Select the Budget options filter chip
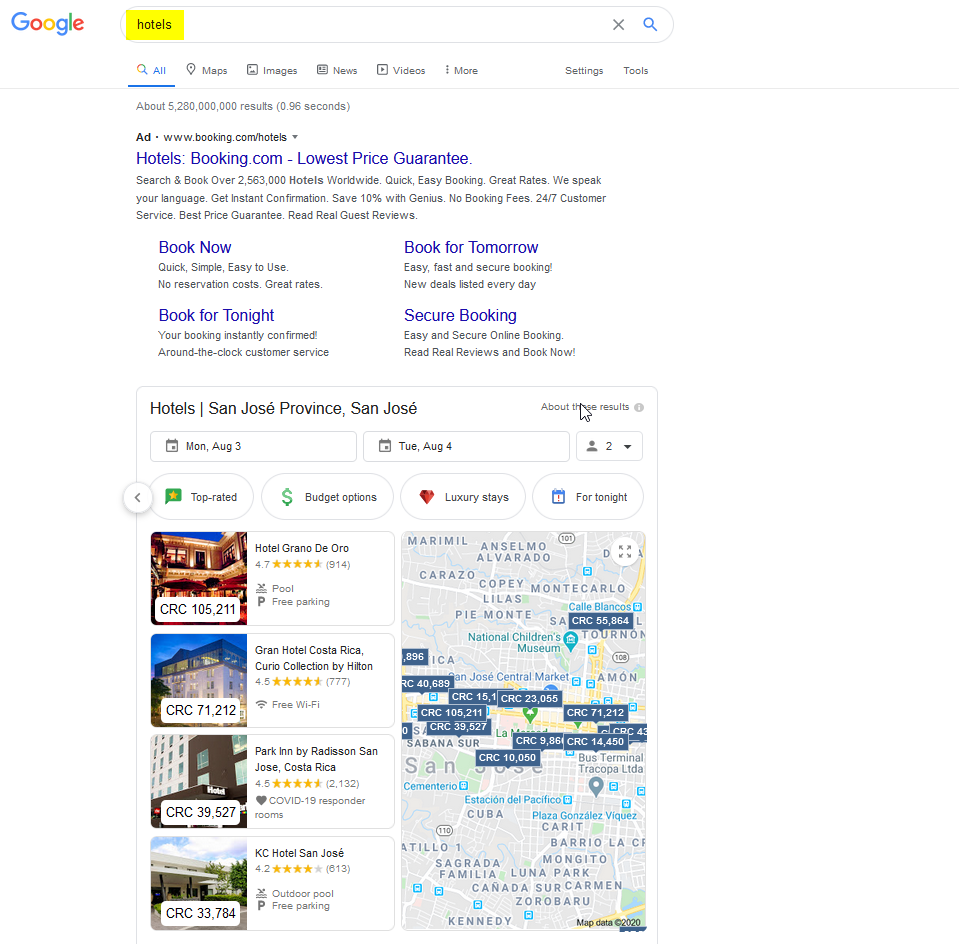 (x=328, y=497)
